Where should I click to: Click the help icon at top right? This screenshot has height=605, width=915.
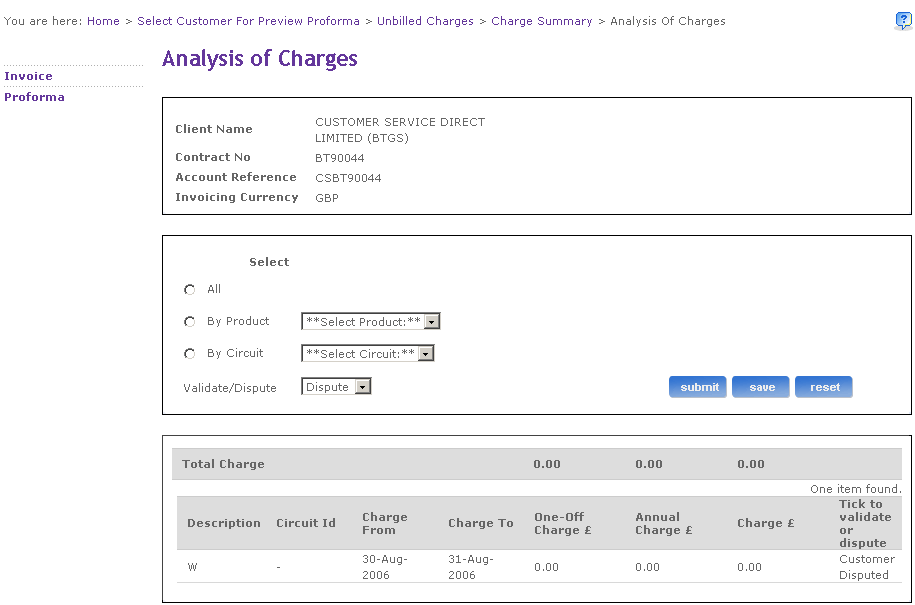pyautogui.click(x=902, y=21)
